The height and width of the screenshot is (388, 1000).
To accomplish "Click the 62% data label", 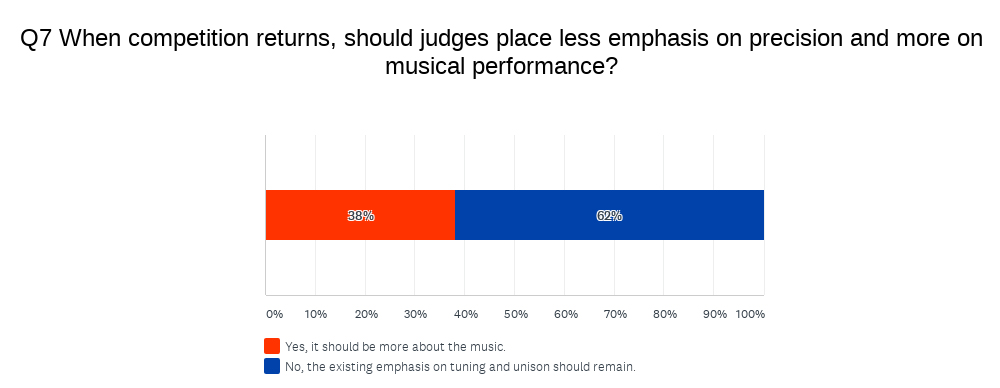I will pyautogui.click(x=609, y=216).
